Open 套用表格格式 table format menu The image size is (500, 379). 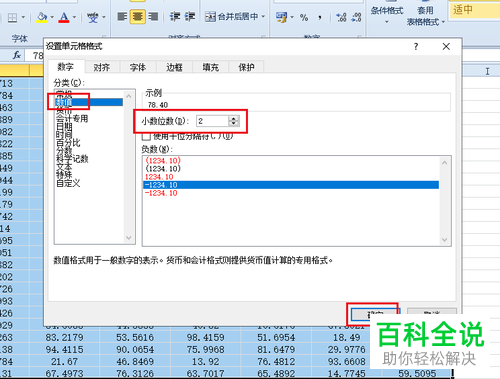pos(425,16)
